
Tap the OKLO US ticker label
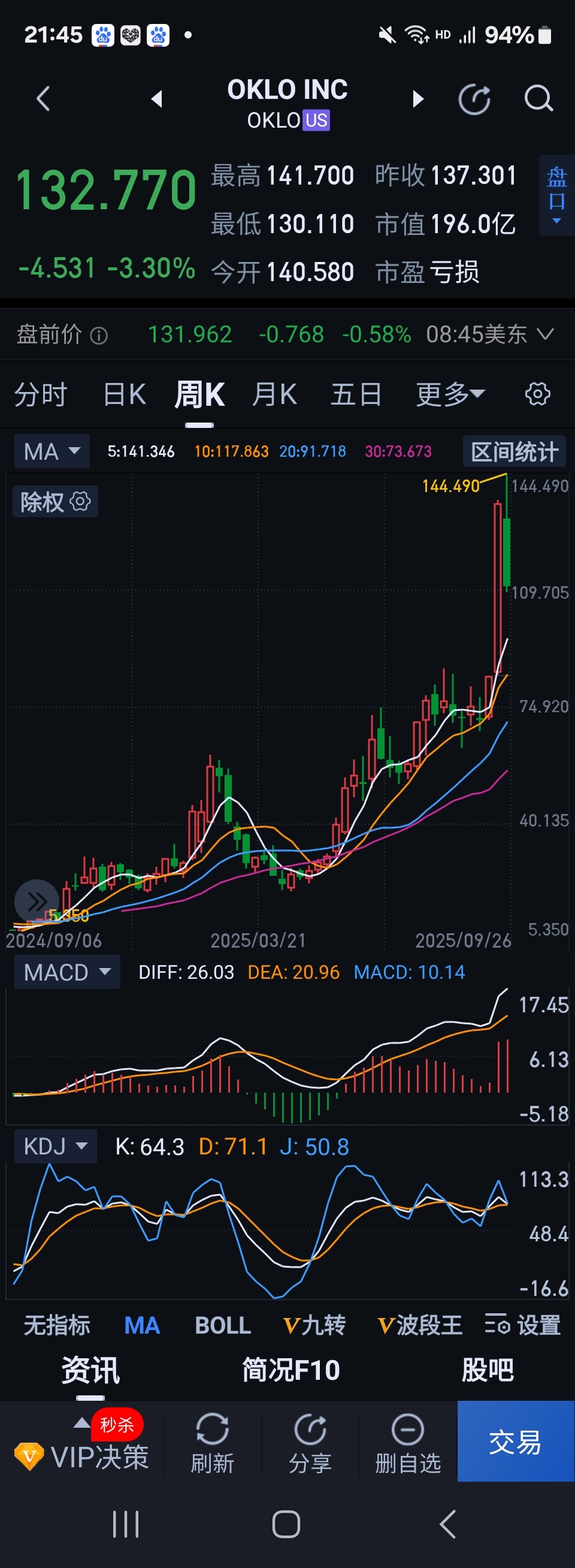[x=288, y=120]
